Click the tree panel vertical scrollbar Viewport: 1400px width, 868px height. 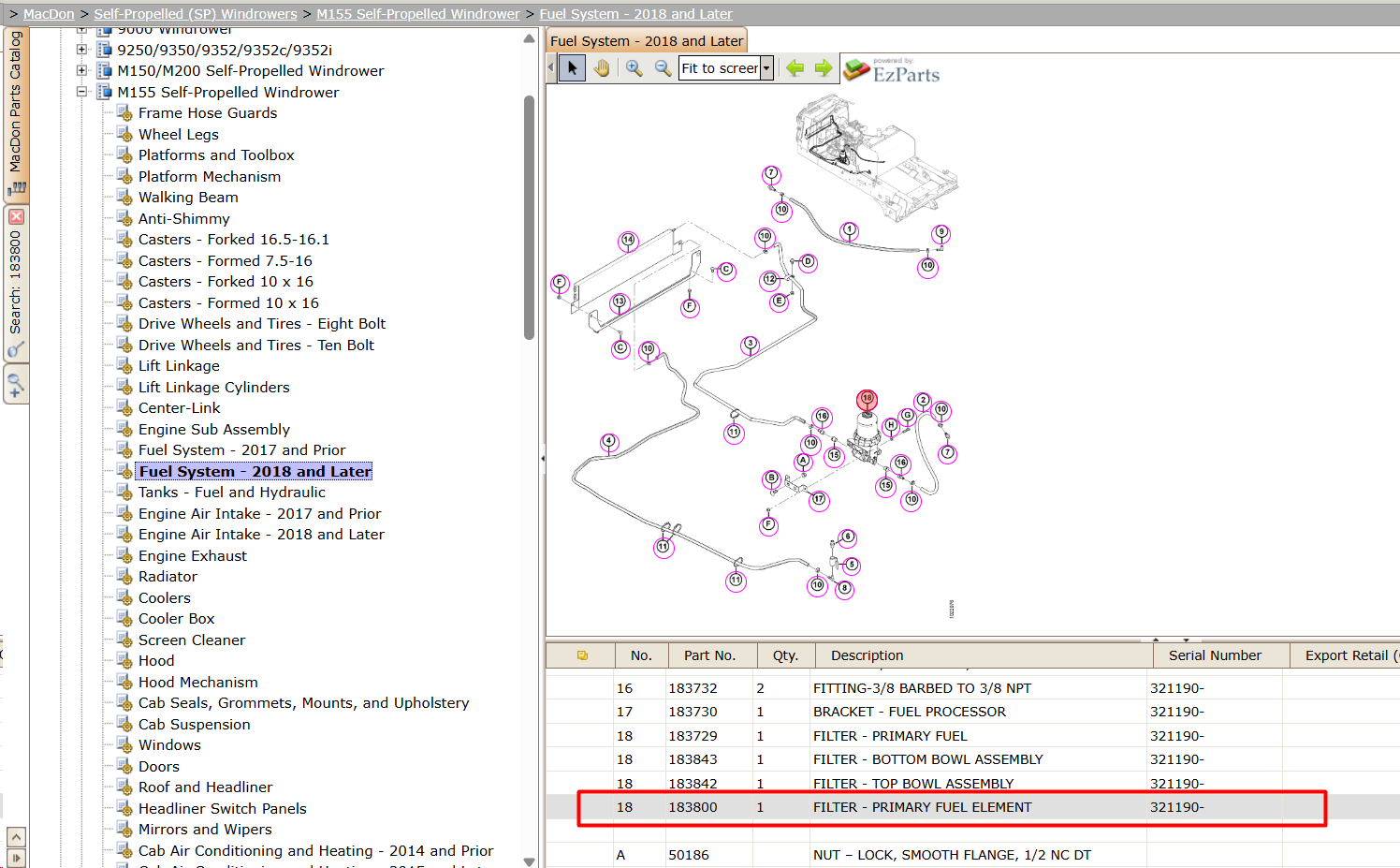[529, 217]
